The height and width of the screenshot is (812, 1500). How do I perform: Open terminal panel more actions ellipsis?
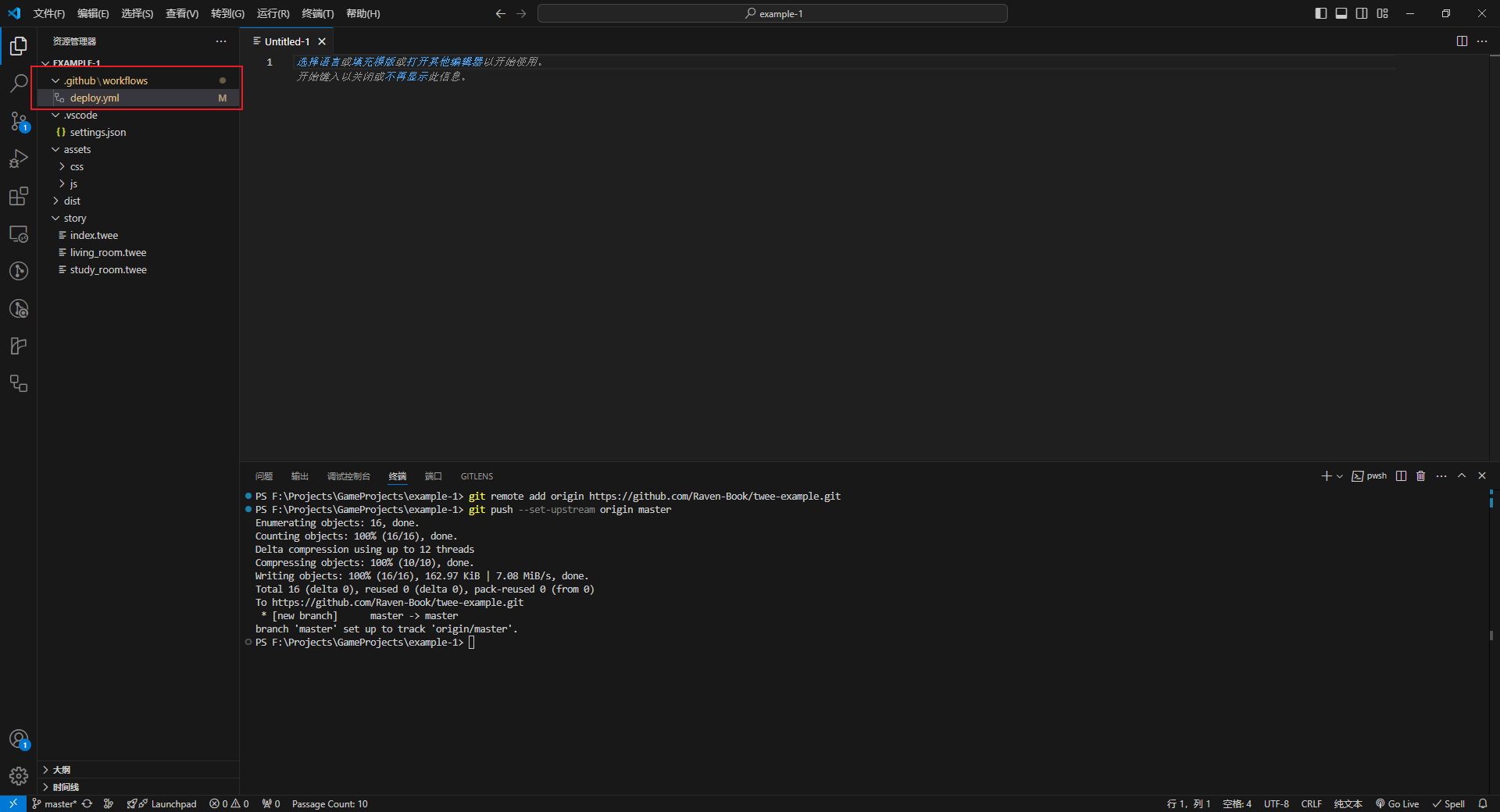1441,476
